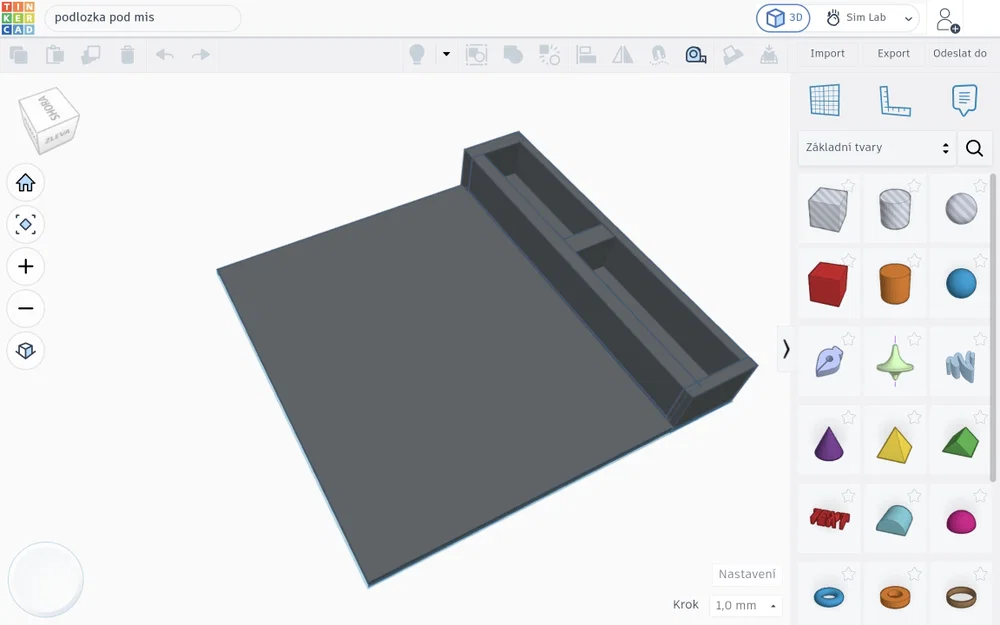Open the Sim Lab dropdown
Screen dimensions: 1000x625
click(x=868, y=18)
